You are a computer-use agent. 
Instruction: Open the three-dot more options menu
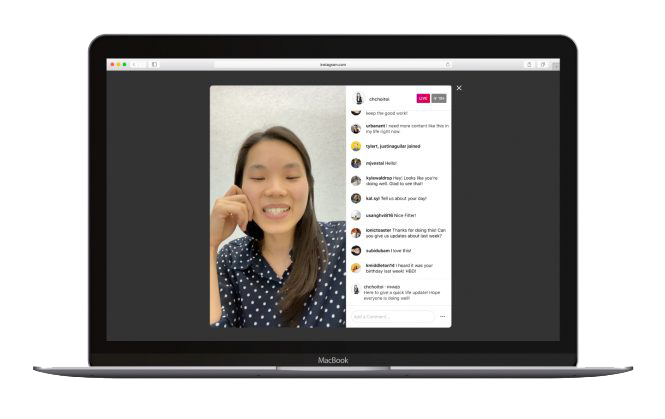442,316
